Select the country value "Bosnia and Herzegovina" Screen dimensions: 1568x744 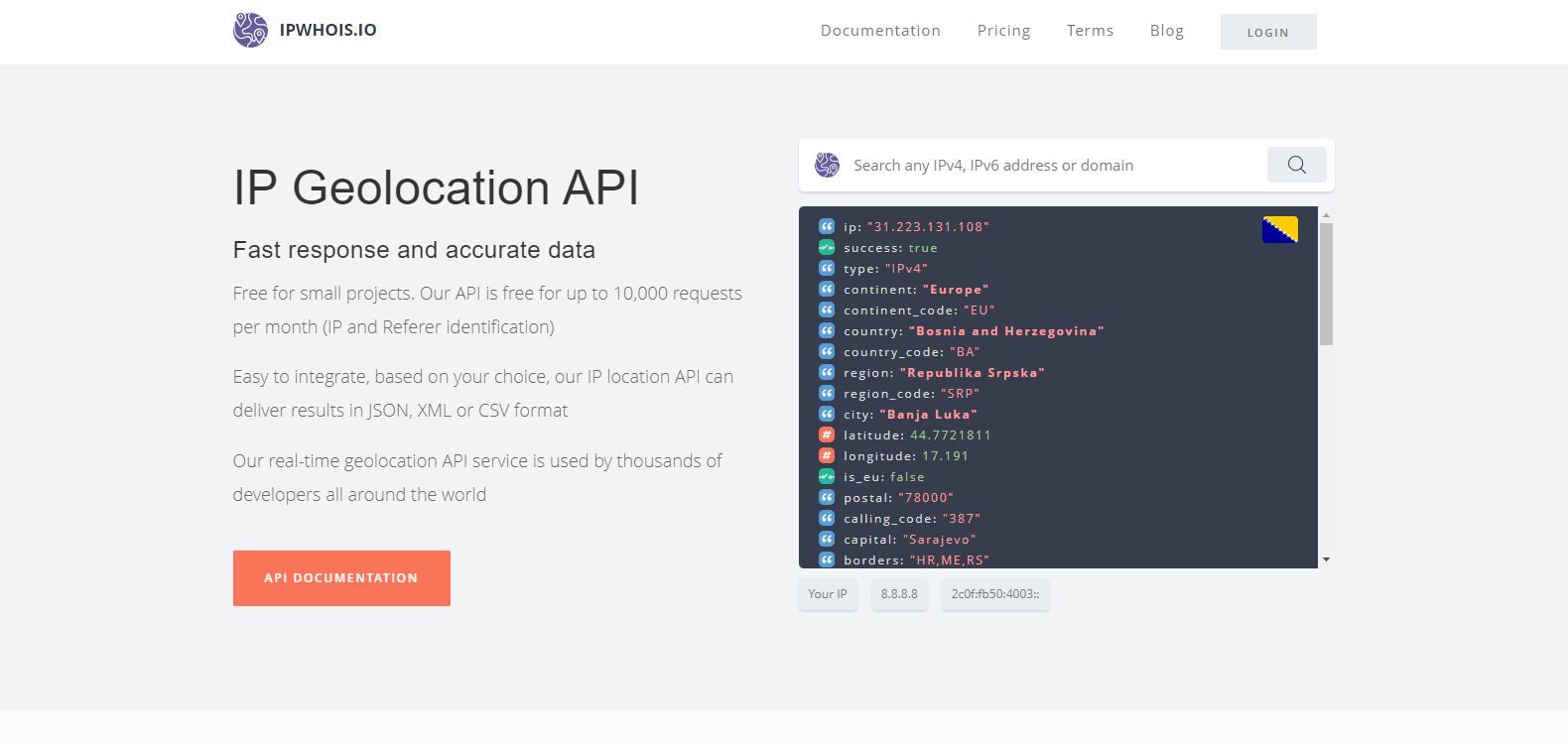pyautogui.click(x=1006, y=330)
